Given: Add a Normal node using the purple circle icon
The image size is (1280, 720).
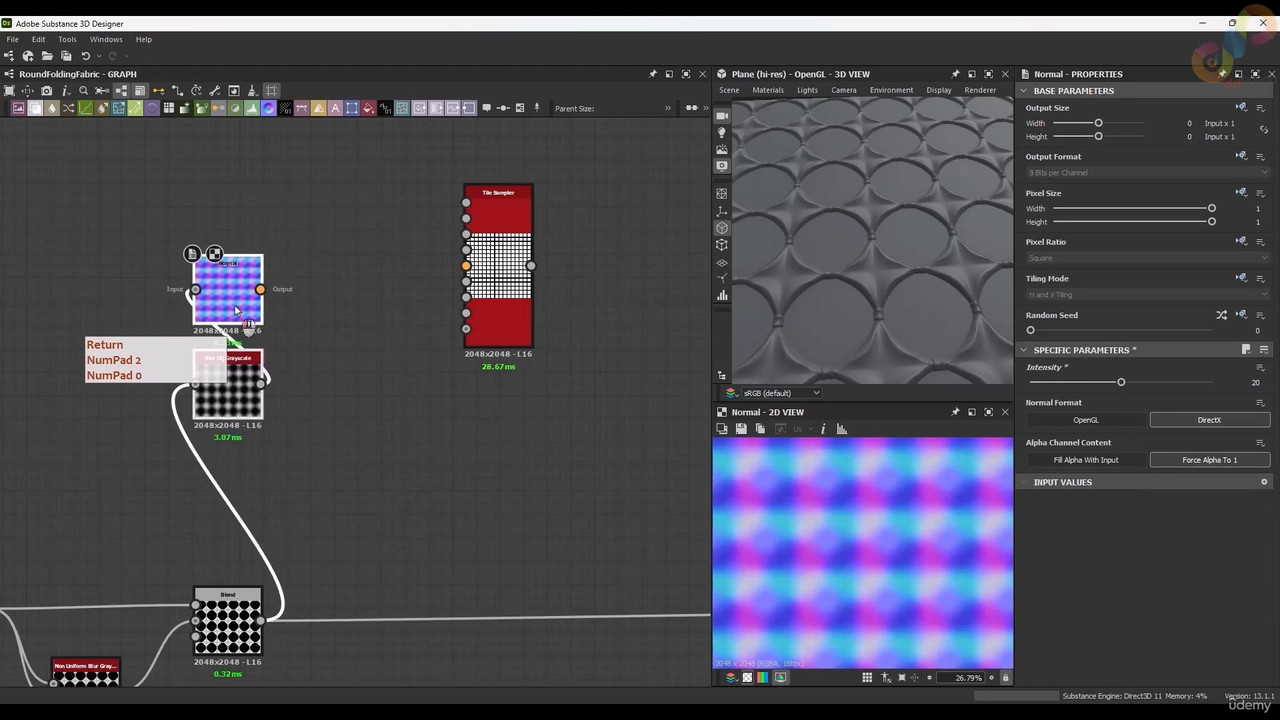Looking at the screenshot, I should 268,108.
